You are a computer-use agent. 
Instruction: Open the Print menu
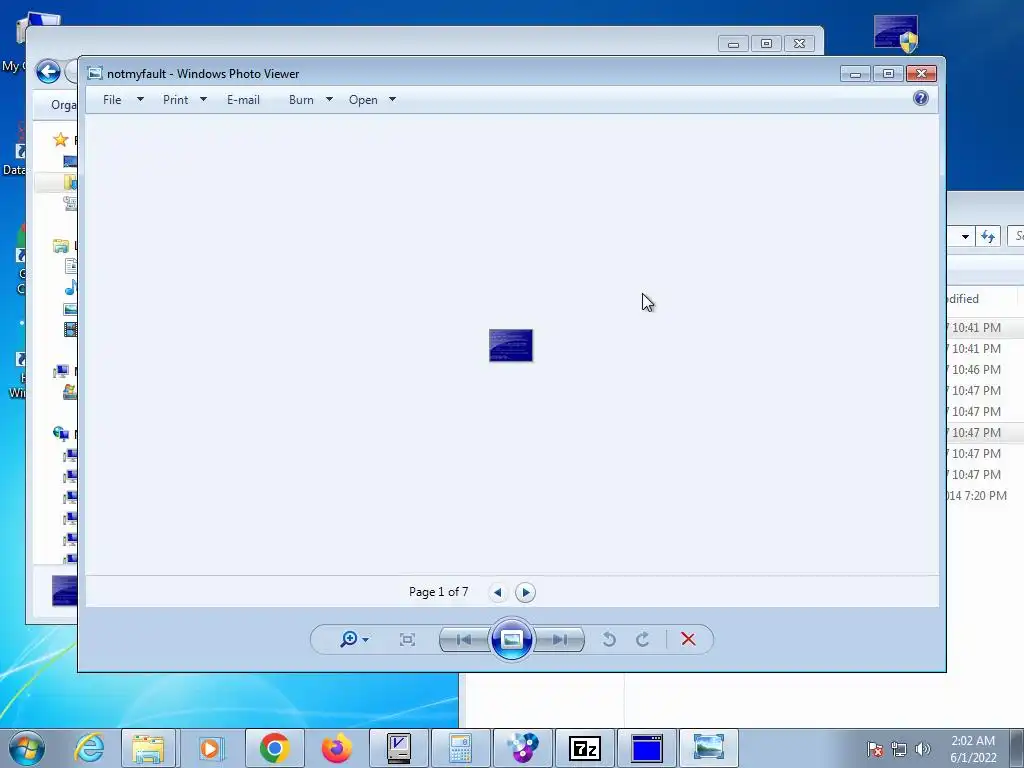click(175, 100)
